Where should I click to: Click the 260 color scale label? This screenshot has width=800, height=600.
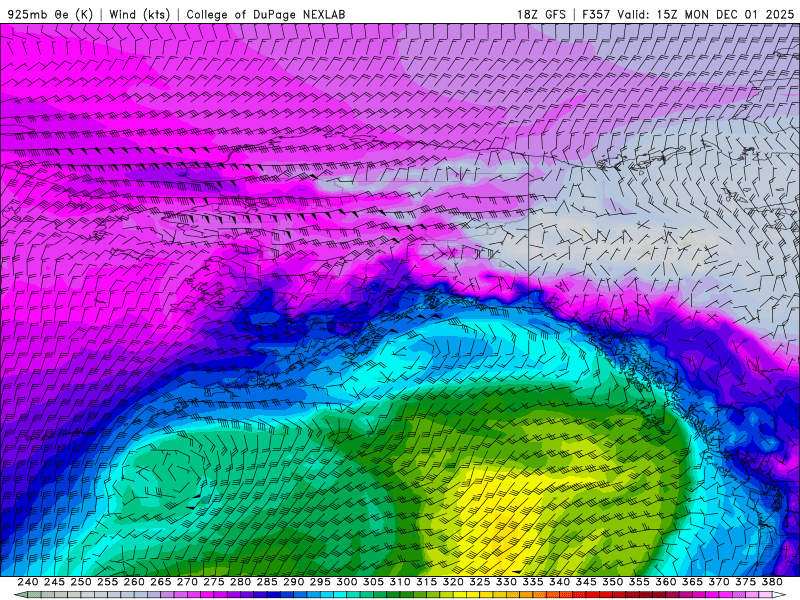coord(134,582)
